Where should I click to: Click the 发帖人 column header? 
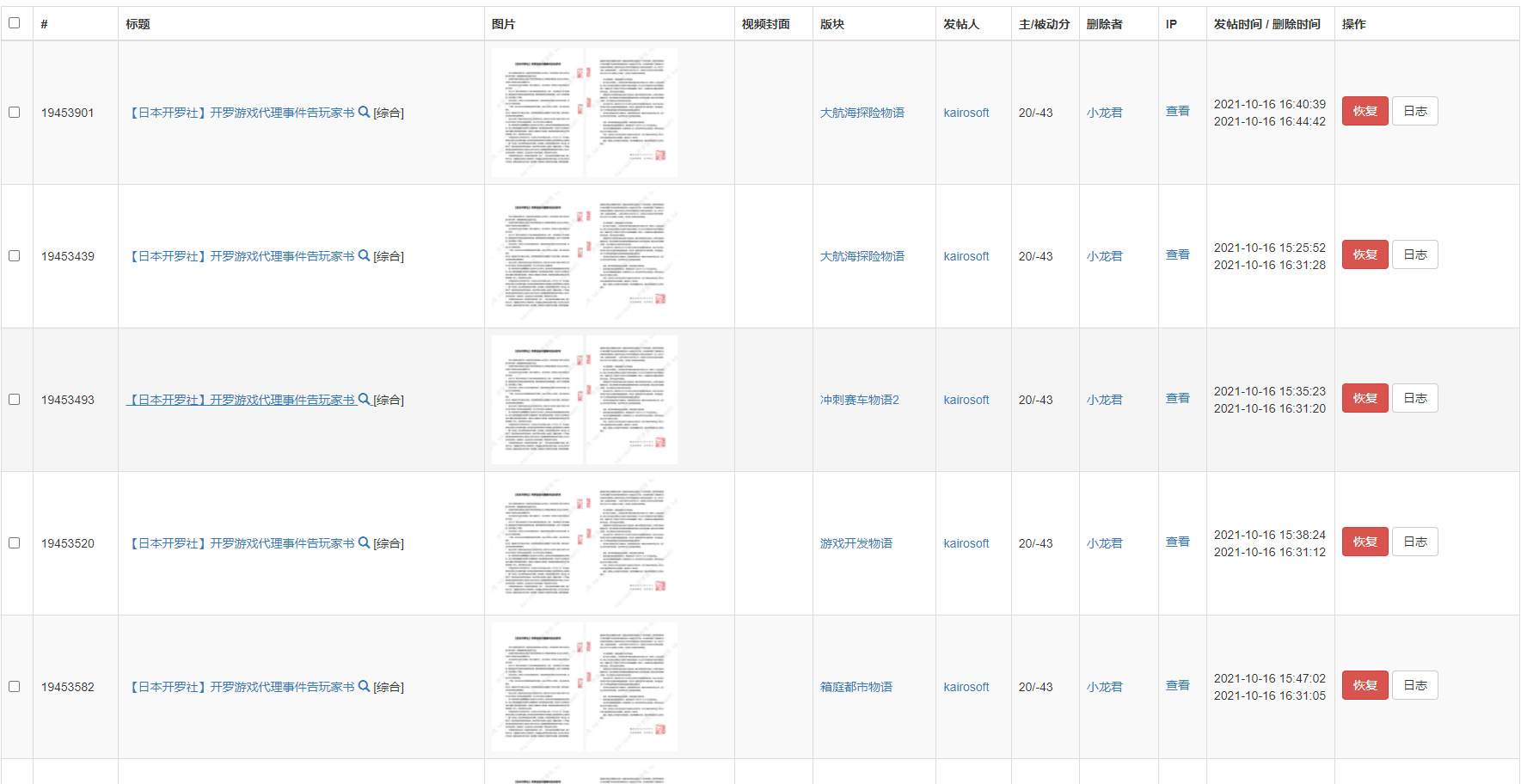(961, 24)
